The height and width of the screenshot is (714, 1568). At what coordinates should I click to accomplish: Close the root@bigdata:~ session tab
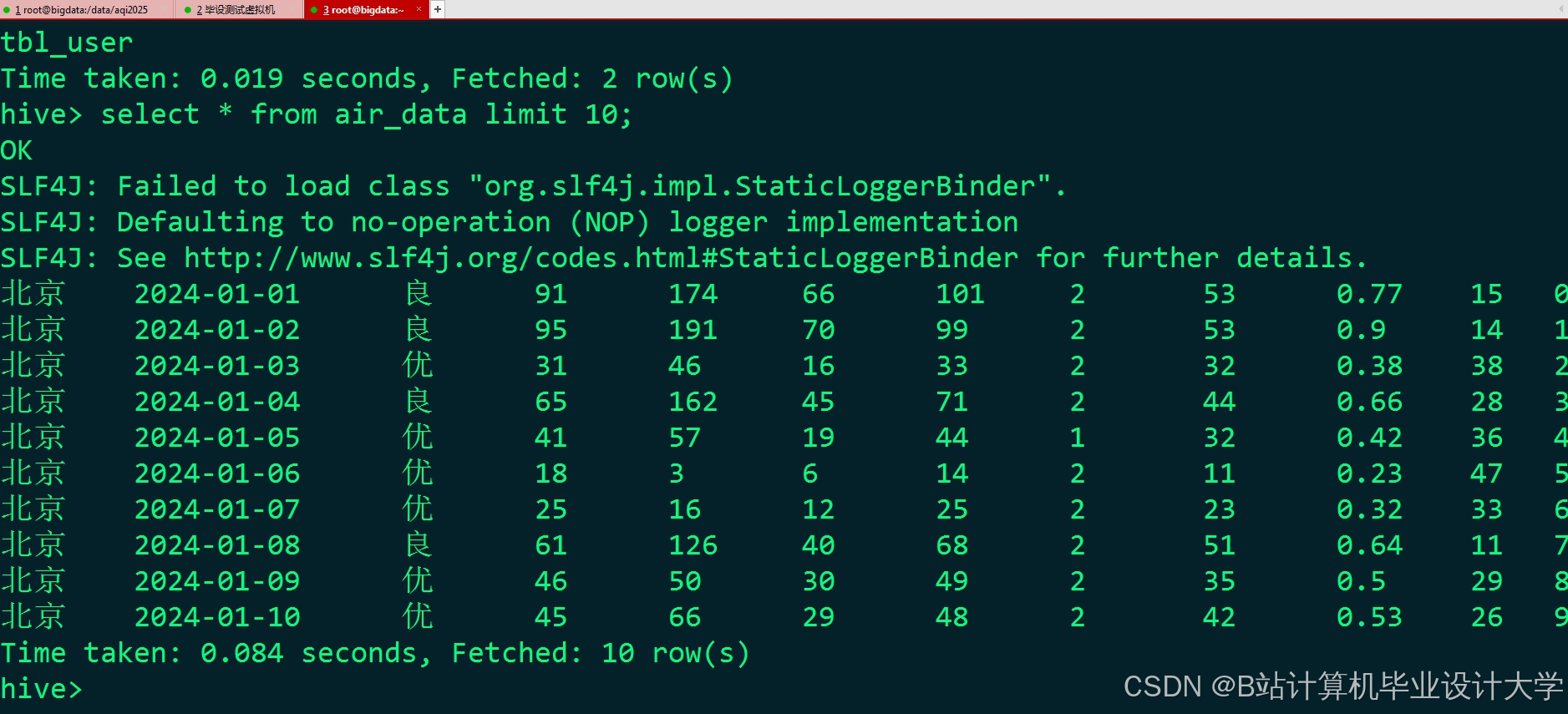coord(418,9)
